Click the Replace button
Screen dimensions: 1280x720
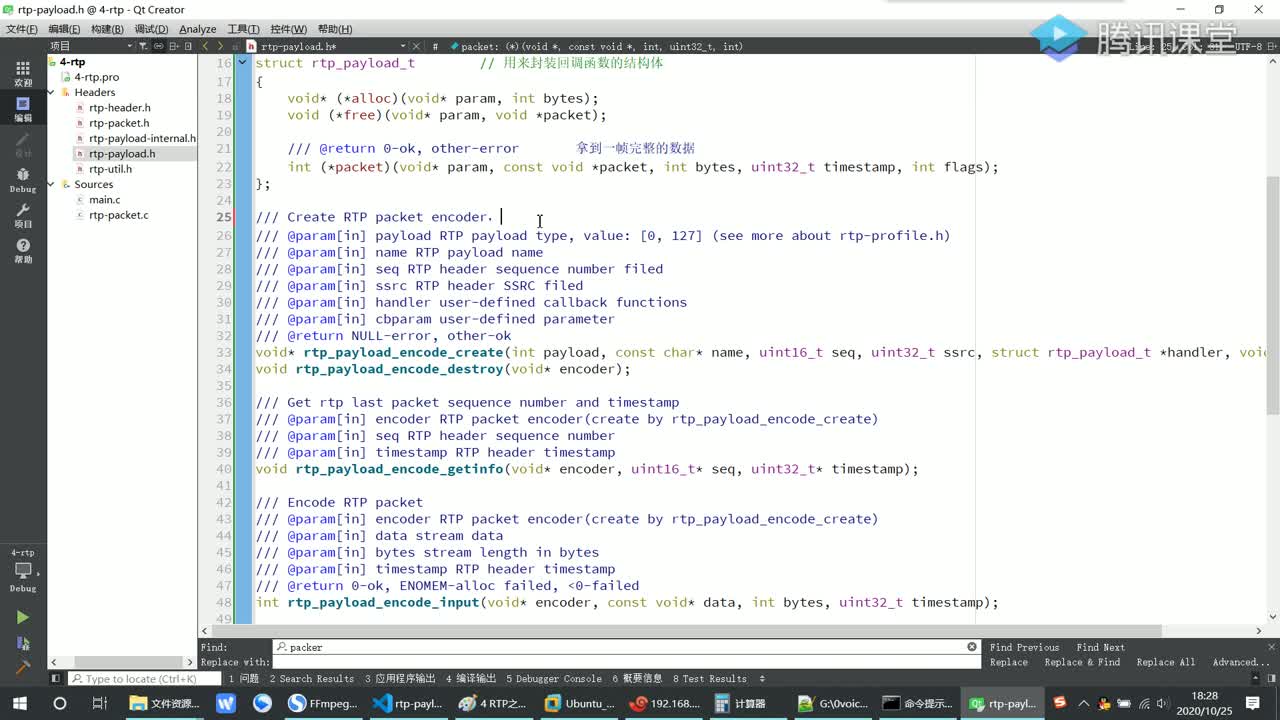tap(1008, 662)
